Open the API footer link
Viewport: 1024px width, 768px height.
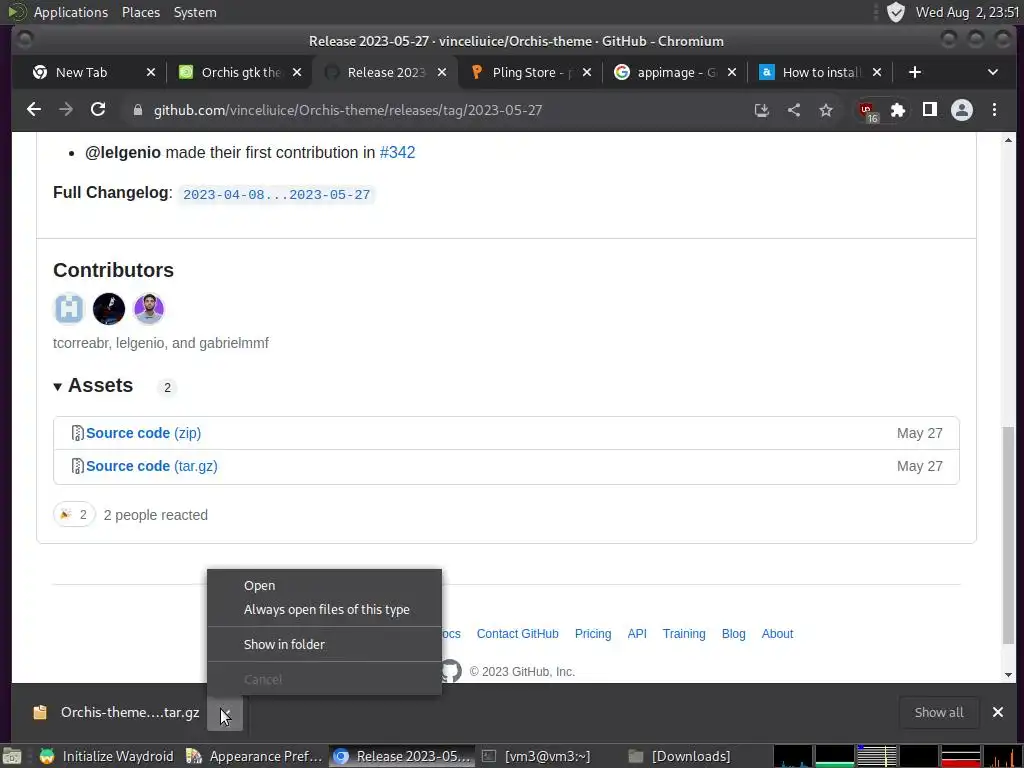pos(637,633)
